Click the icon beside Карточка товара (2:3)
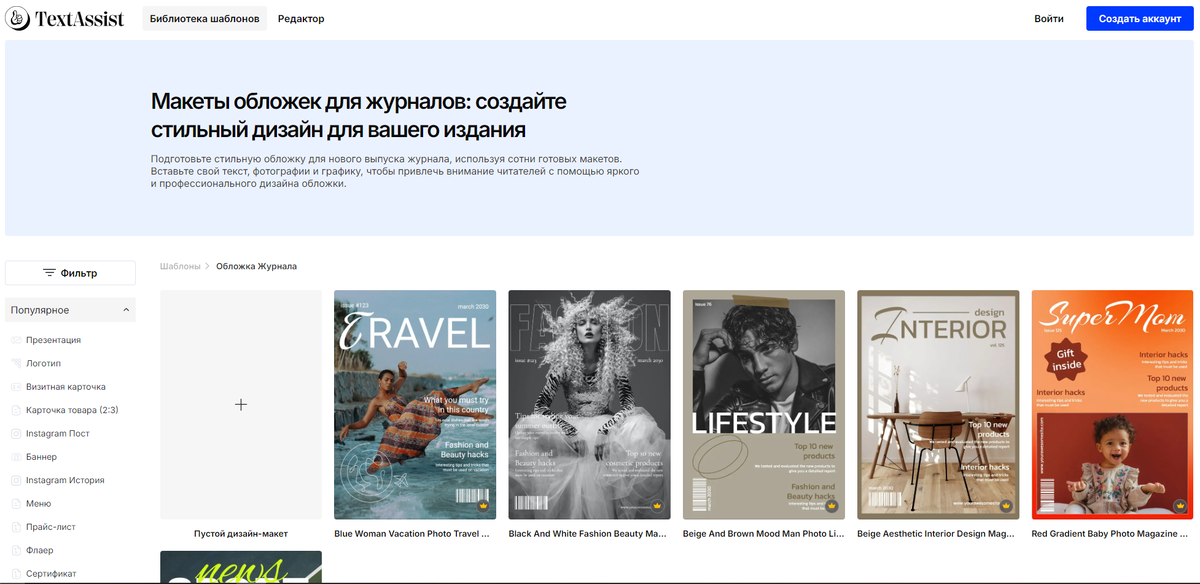 [16, 410]
